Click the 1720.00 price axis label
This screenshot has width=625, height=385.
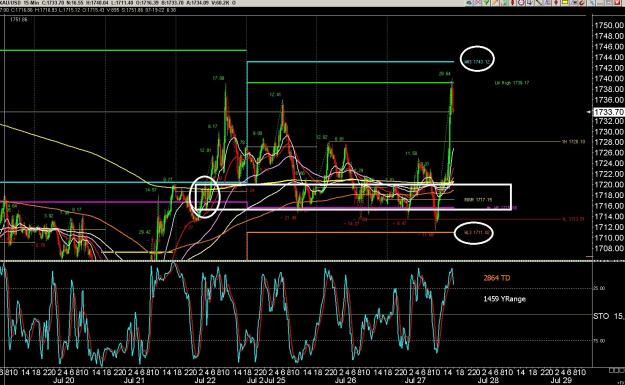(x=609, y=185)
